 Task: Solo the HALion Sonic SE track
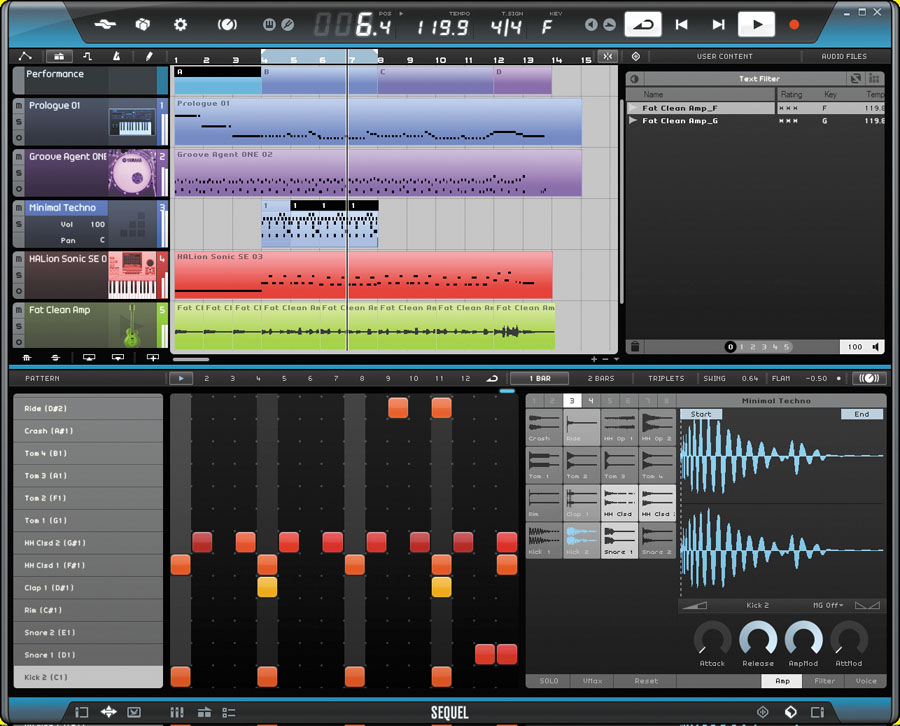click(19, 275)
